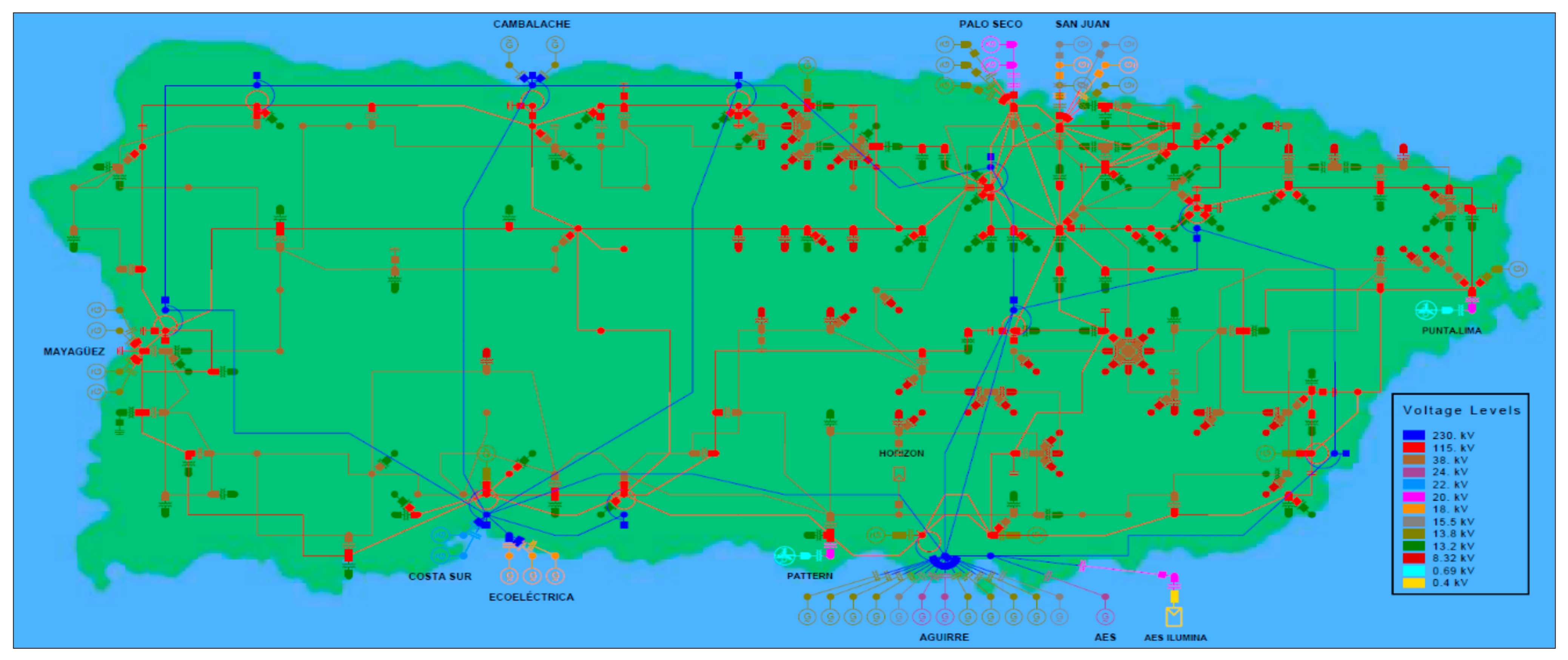Click the SAN JUAN plant label
This screenshot has width=1568, height=660.
1082,24
